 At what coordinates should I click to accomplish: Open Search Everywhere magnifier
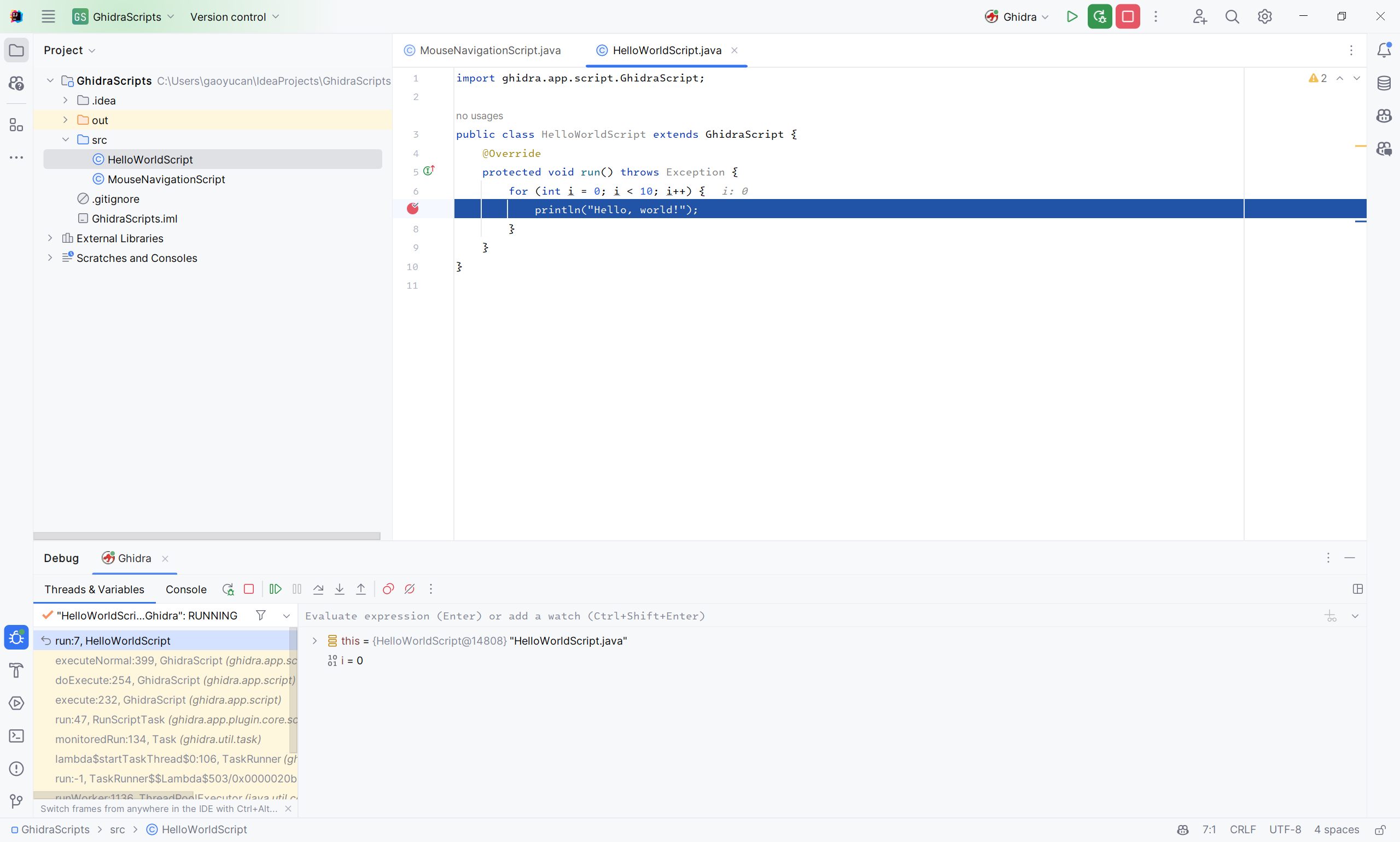pyautogui.click(x=1232, y=16)
